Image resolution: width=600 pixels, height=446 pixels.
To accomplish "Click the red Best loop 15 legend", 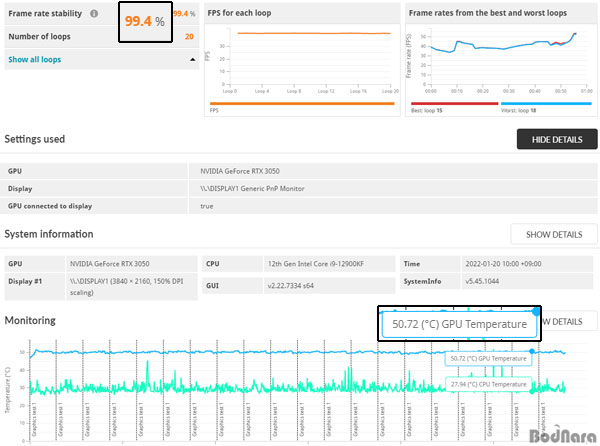I will 454,104.
